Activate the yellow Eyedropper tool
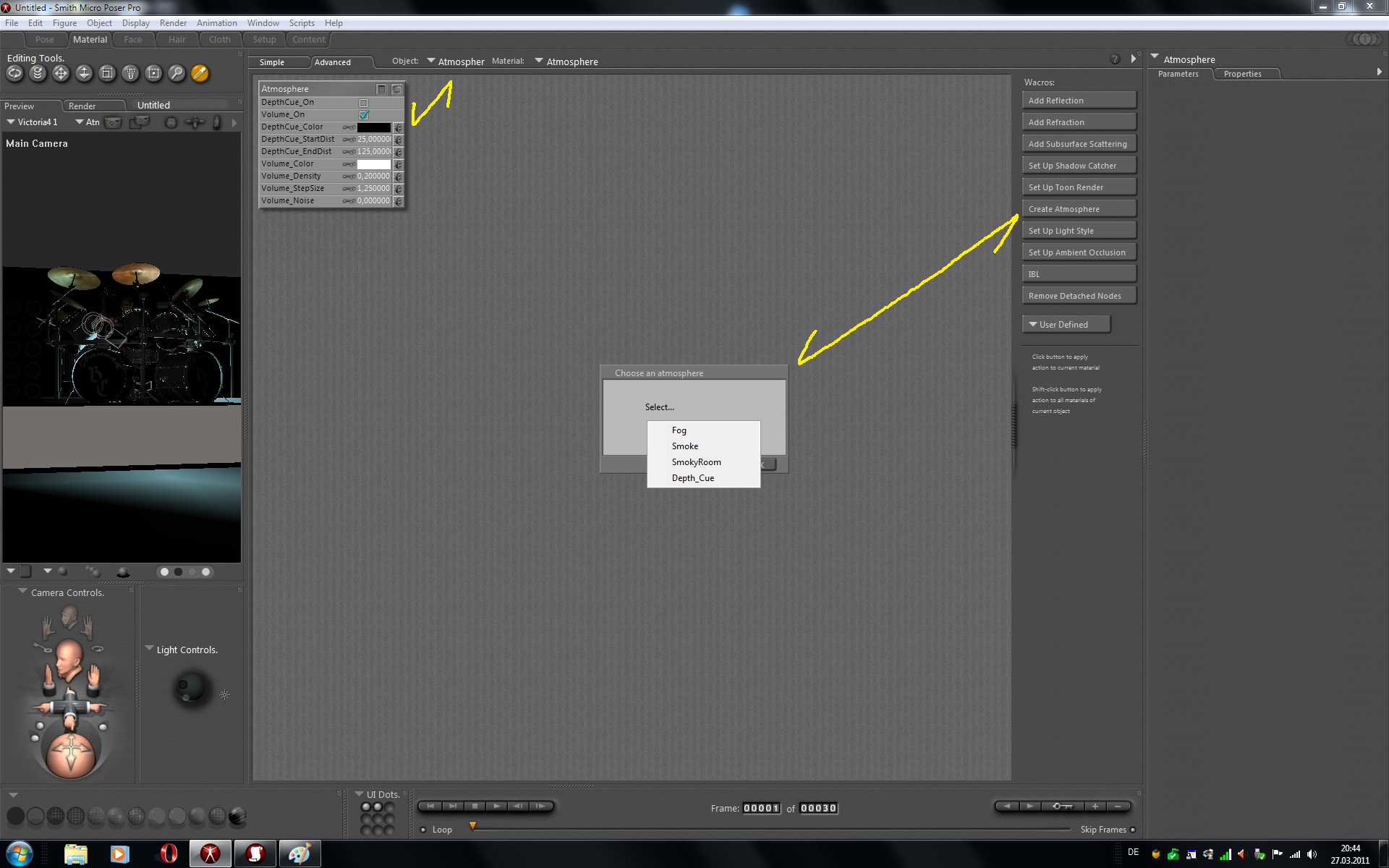 point(200,73)
